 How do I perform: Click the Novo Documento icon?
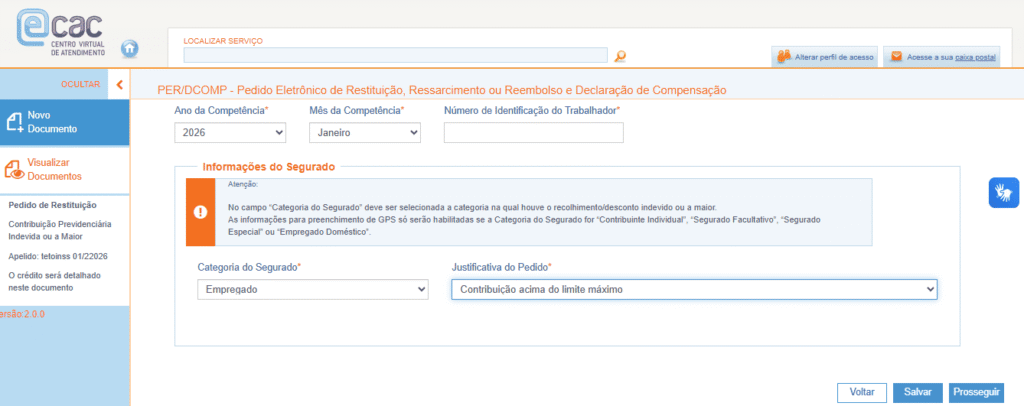coord(15,122)
